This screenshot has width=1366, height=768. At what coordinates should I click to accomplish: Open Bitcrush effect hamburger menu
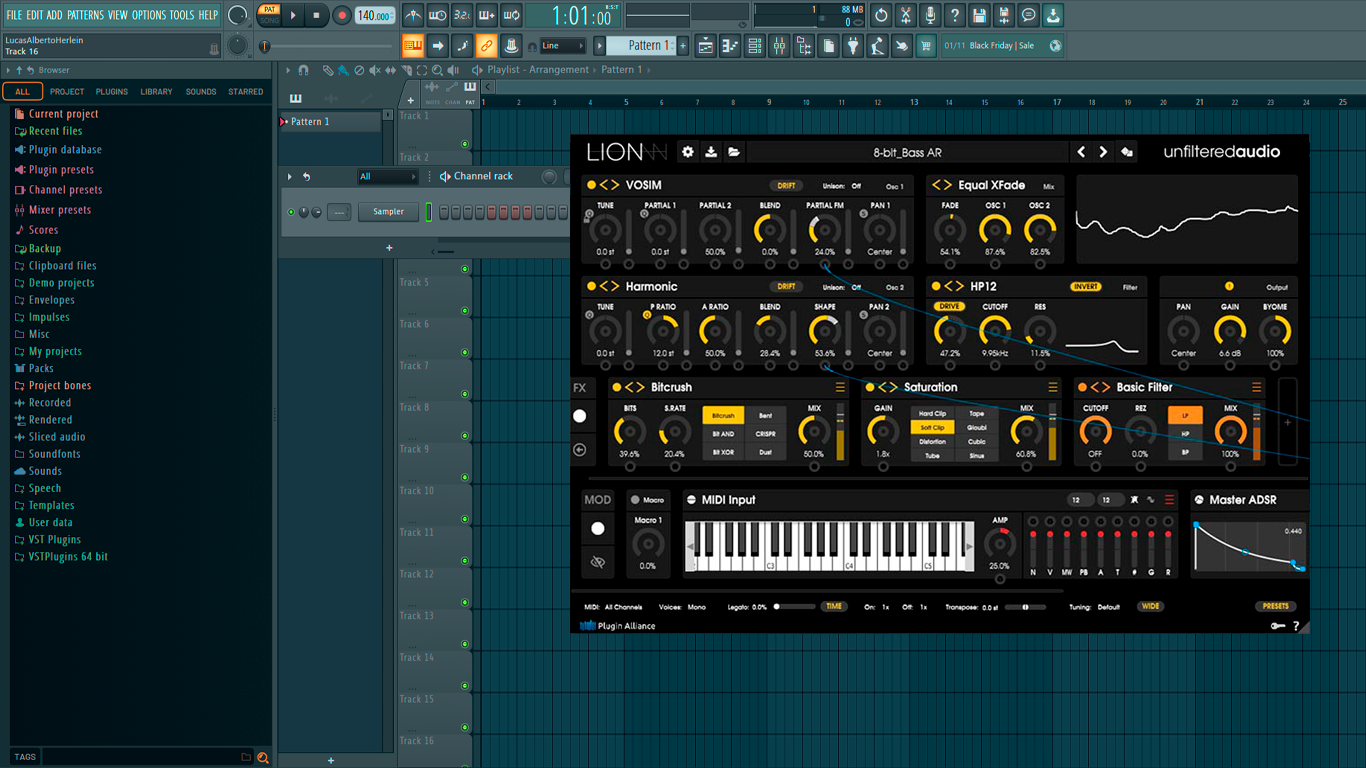[x=840, y=387]
